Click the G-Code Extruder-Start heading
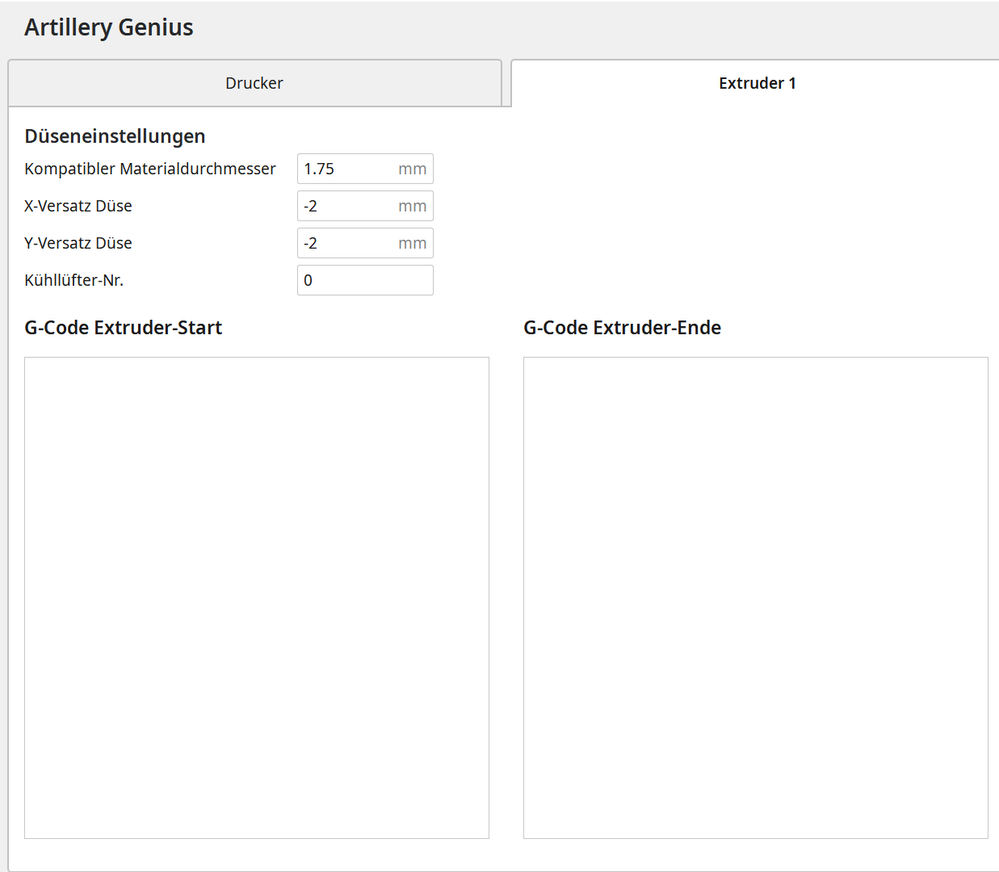 point(123,327)
